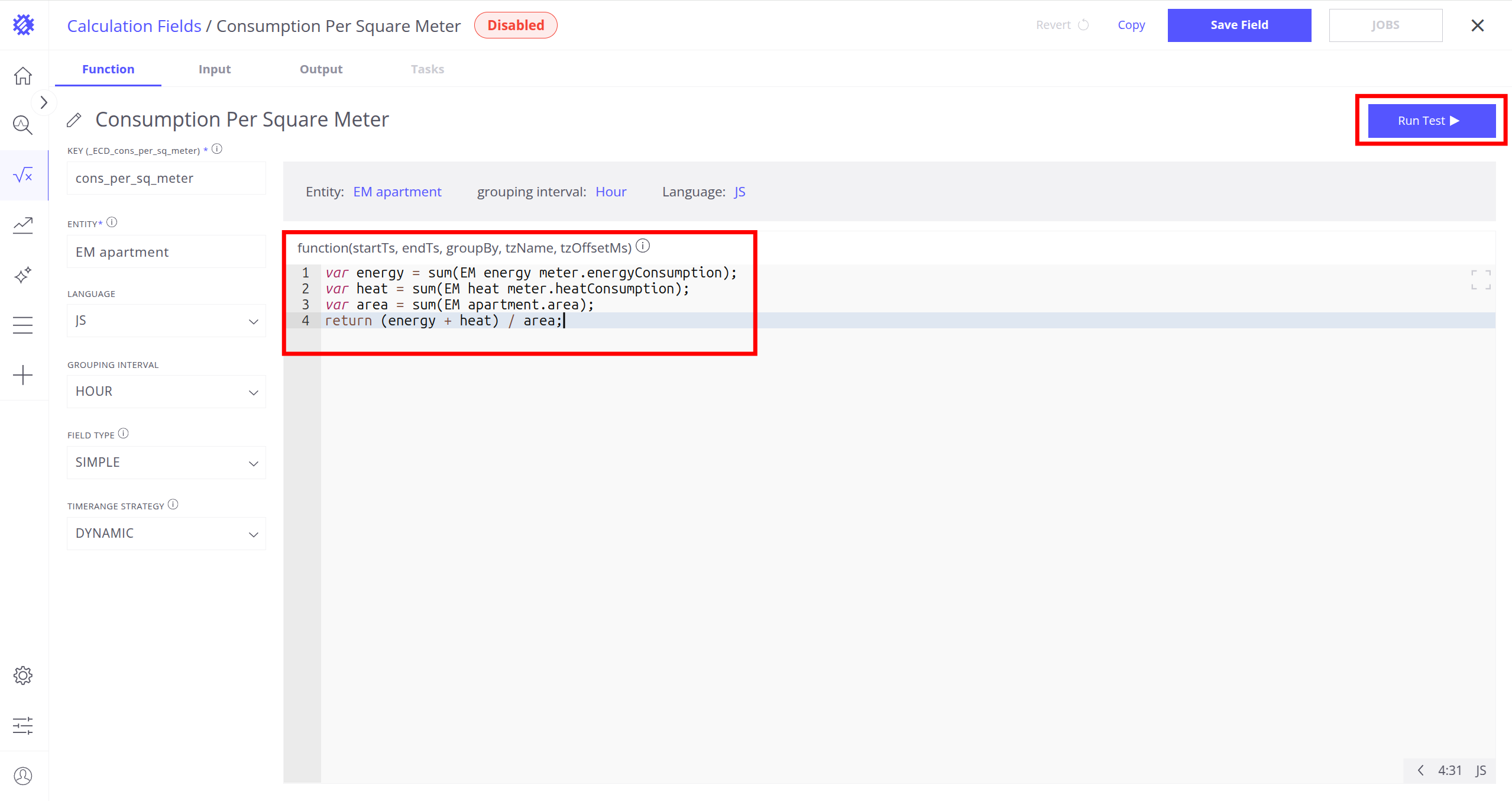Switch to the Output tab
The height and width of the screenshot is (801, 1512).
(x=321, y=69)
